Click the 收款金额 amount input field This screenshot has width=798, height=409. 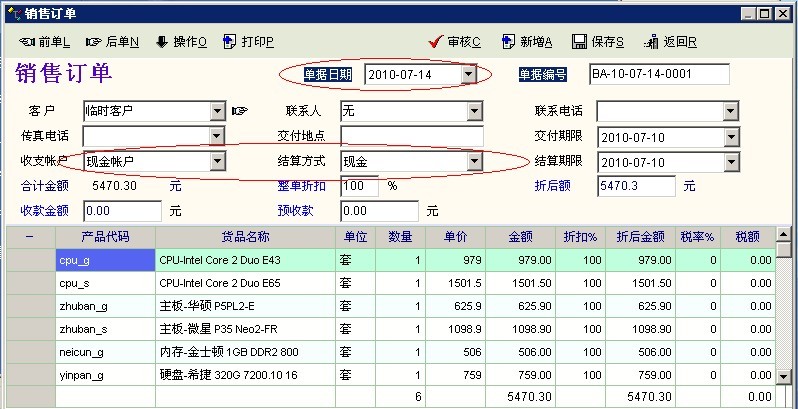click(122, 211)
